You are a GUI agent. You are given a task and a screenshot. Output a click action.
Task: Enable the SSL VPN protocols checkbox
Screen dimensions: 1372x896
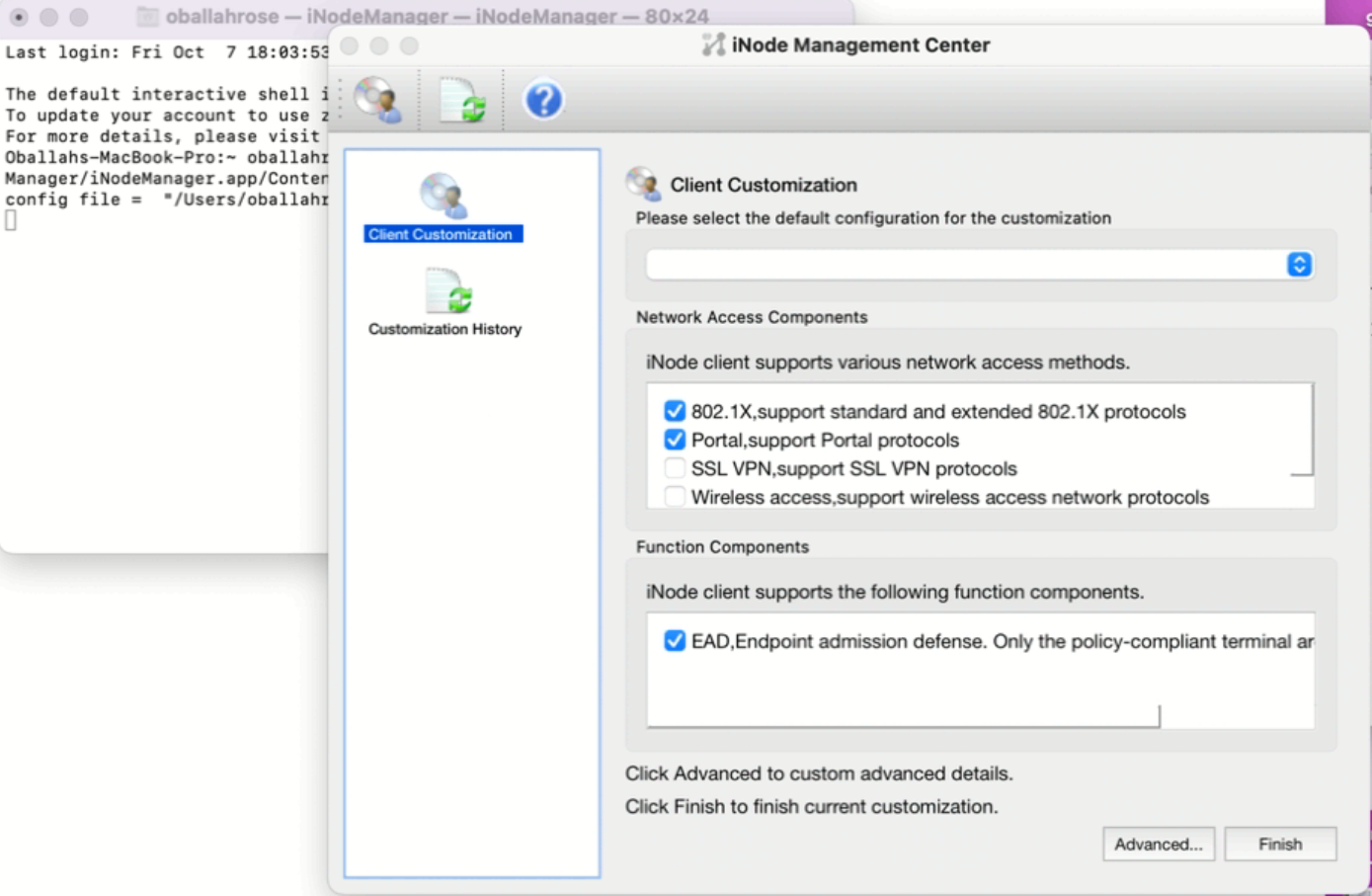click(x=675, y=468)
